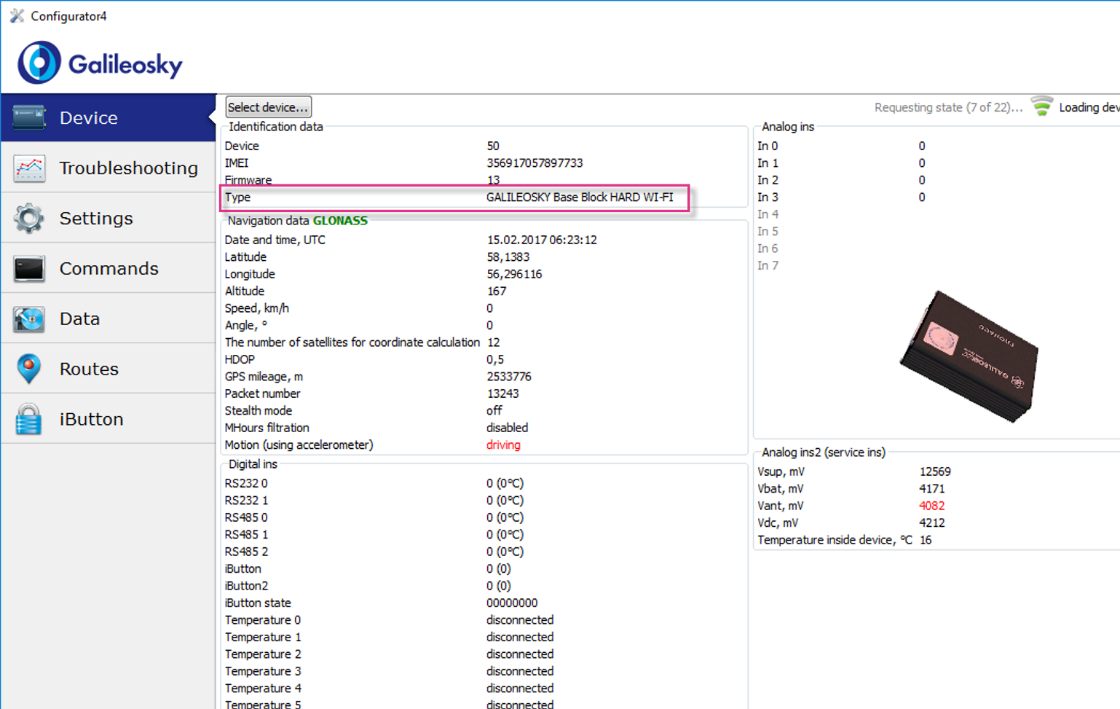Select the Stealth mode value off
Image resolution: width=1120 pixels, height=709 pixels.
click(x=494, y=411)
